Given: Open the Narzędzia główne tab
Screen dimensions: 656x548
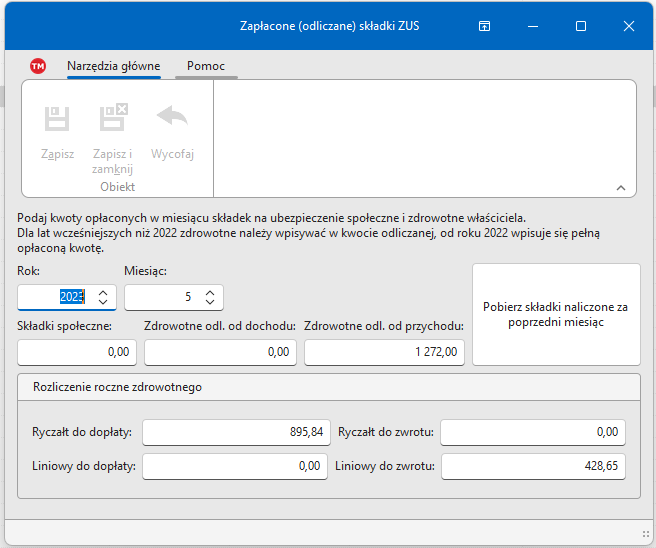Looking at the screenshot, I should pos(113,66).
